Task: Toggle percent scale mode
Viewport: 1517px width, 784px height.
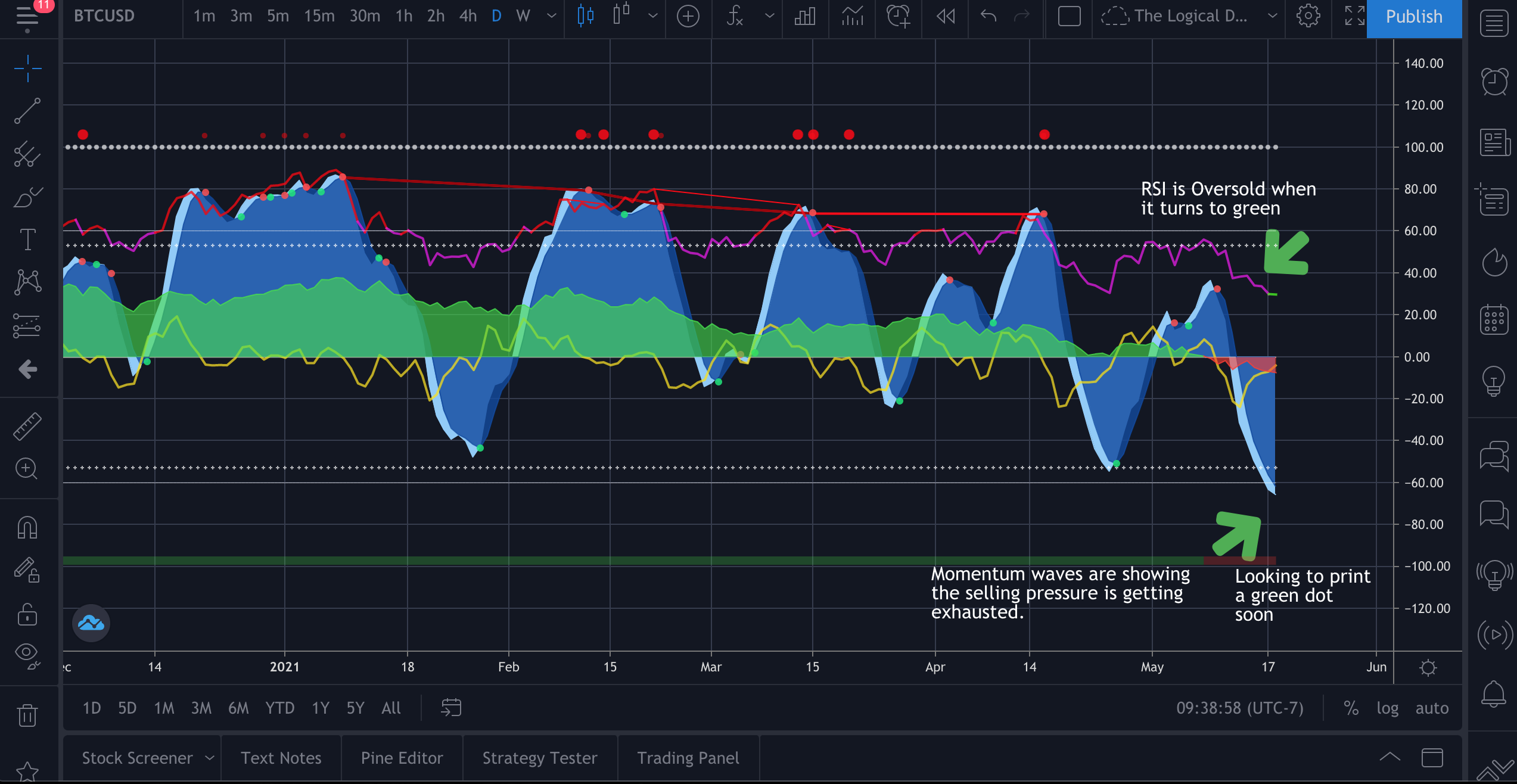Action: pyautogui.click(x=1351, y=708)
